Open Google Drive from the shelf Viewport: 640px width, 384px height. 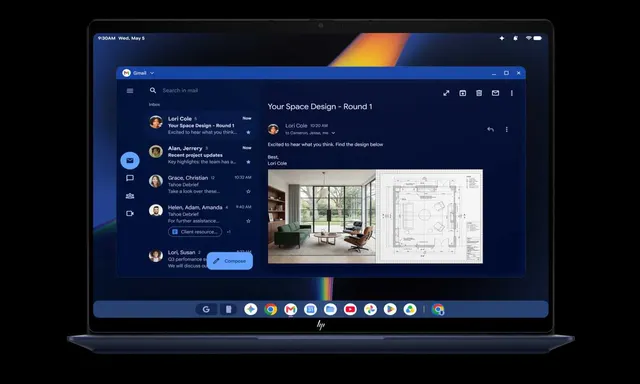click(410, 309)
